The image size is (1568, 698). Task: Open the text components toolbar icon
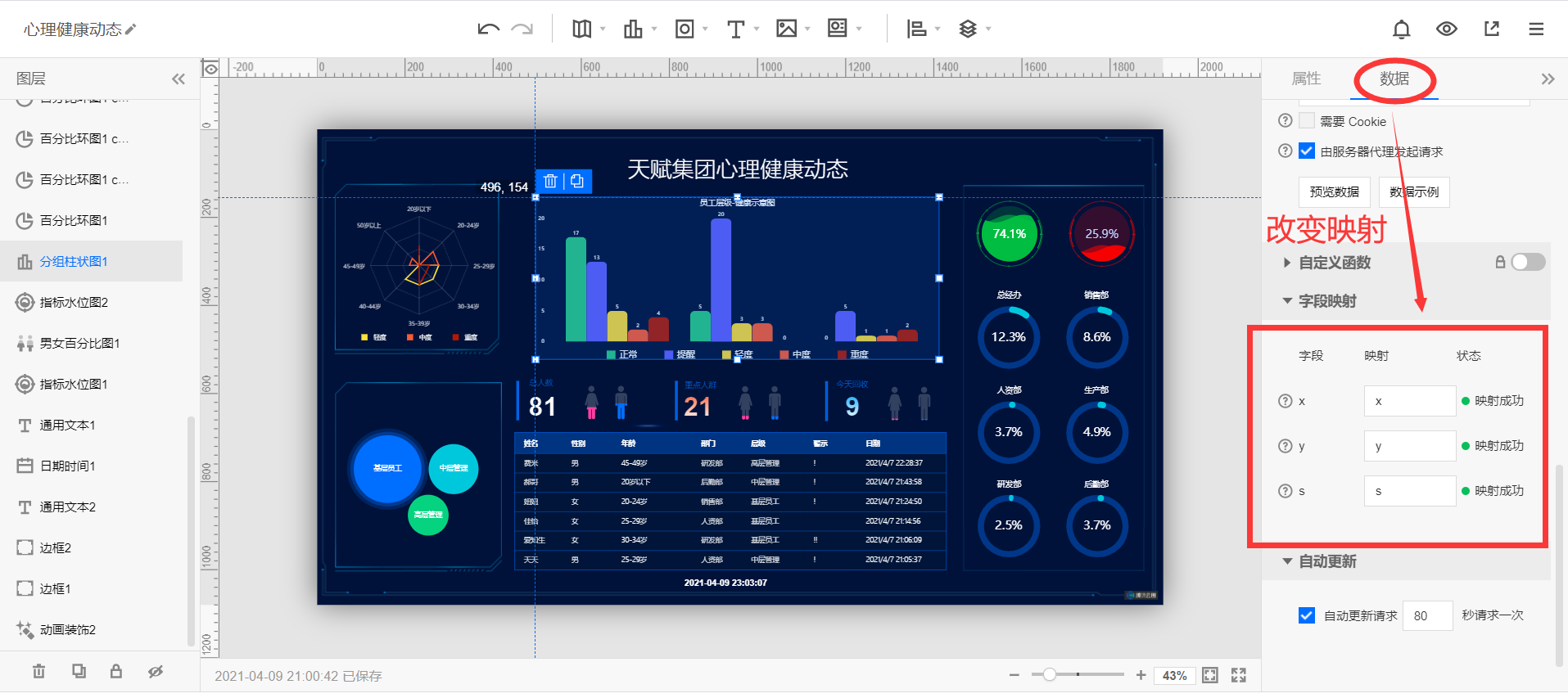tap(735, 29)
